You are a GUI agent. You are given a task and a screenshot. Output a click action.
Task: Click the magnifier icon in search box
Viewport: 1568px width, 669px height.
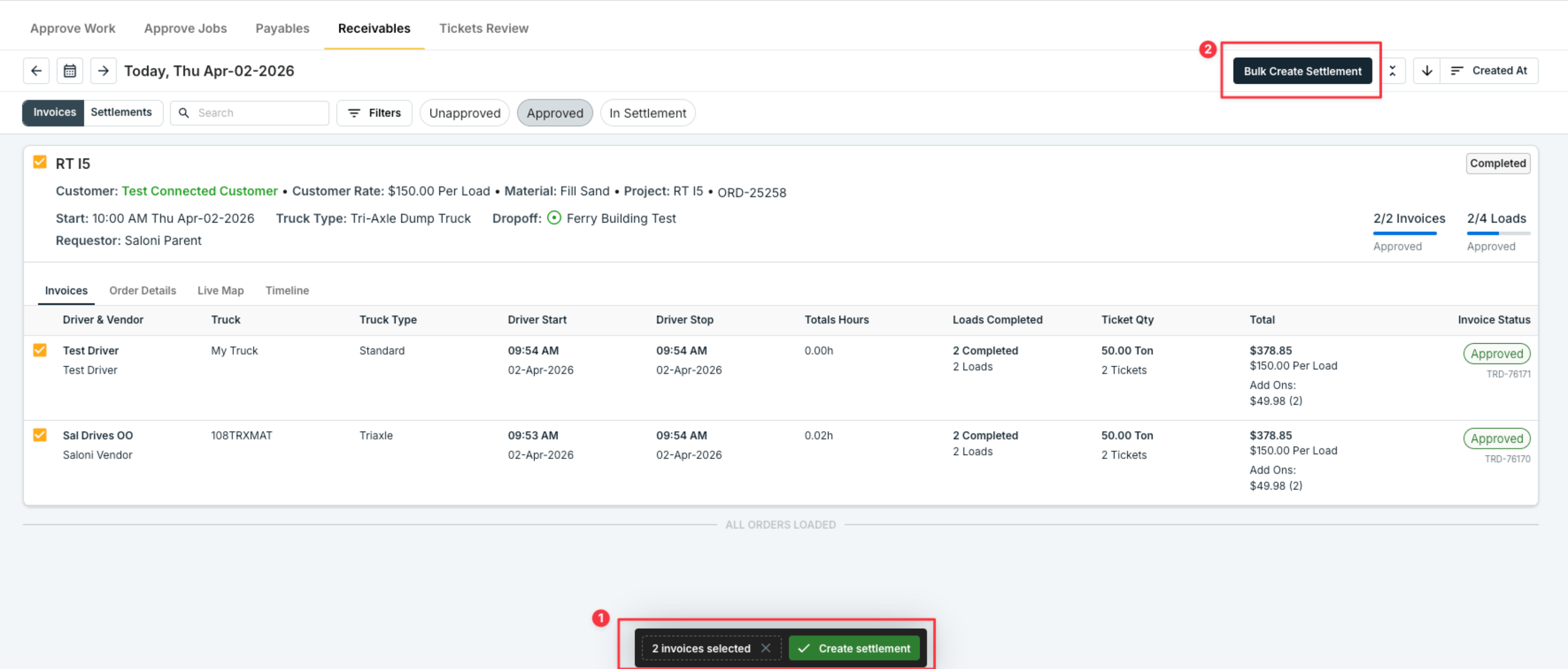click(x=184, y=113)
